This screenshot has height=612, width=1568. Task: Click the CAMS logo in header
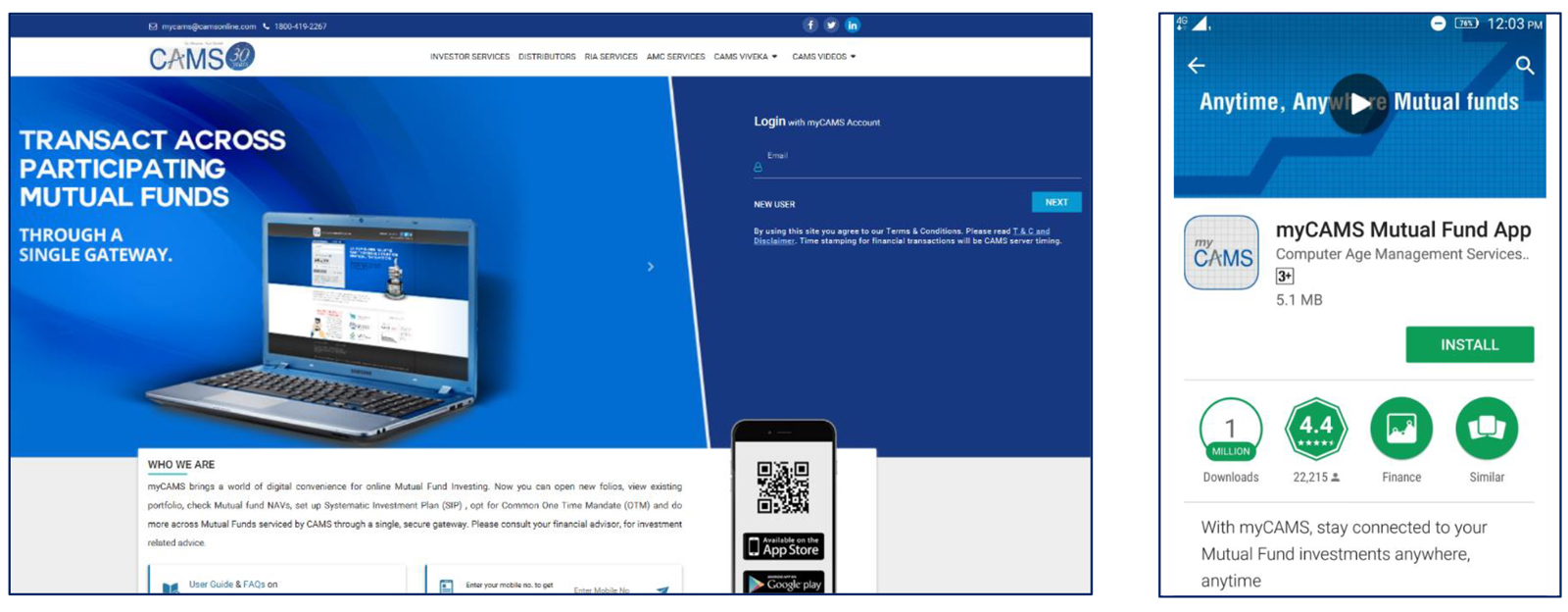point(201,58)
